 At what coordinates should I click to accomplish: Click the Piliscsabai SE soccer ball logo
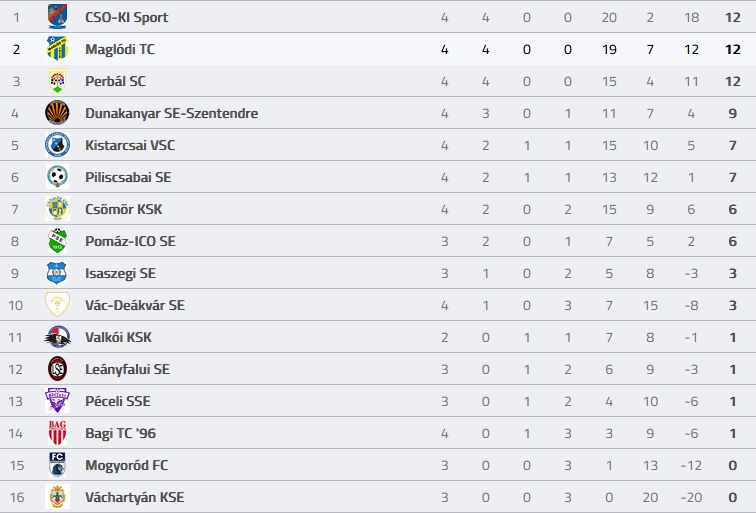tap(57, 176)
